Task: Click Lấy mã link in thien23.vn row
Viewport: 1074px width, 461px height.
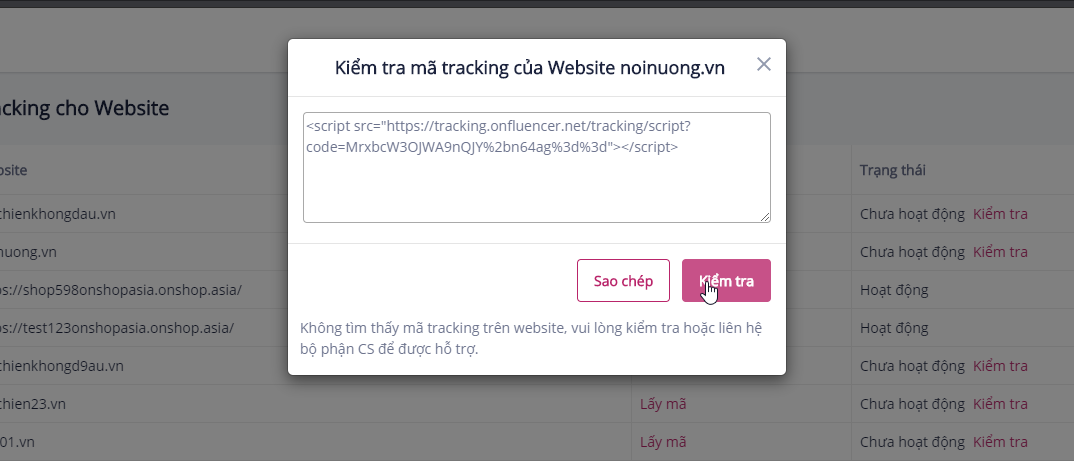Action: pyautogui.click(x=663, y=404)
